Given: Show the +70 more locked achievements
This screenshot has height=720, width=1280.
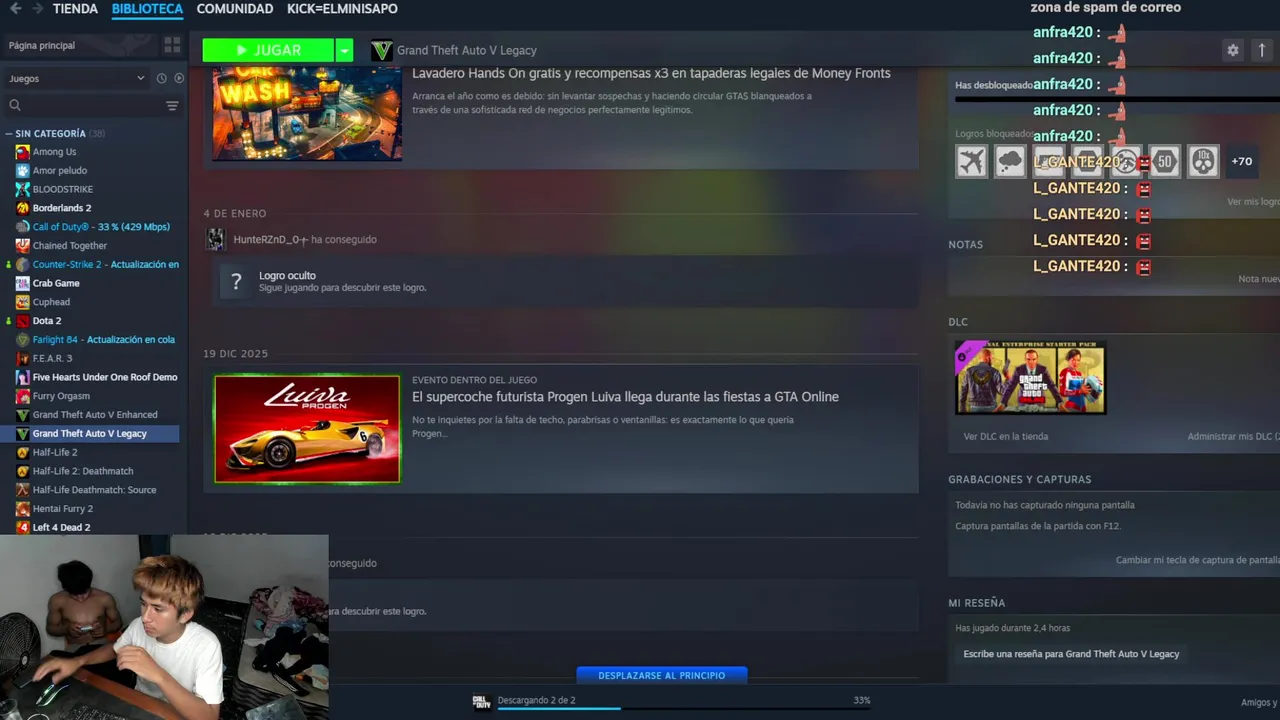Looking at the screenshot, I should [1241, 161].
